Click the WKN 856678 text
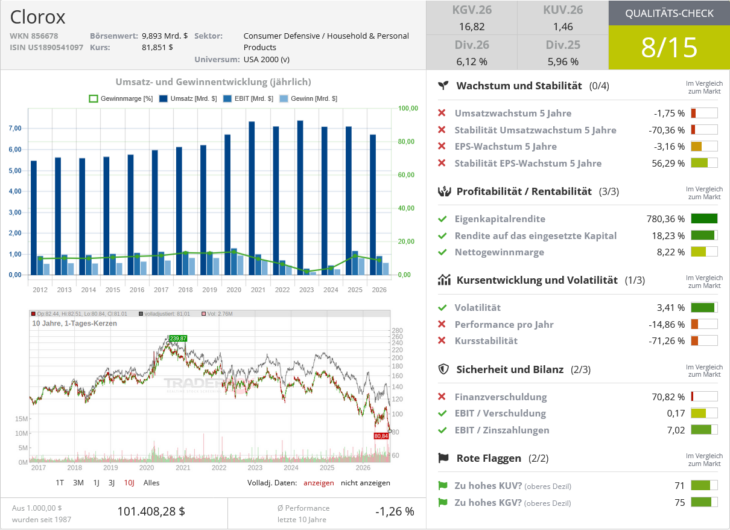 coord(34,36)
